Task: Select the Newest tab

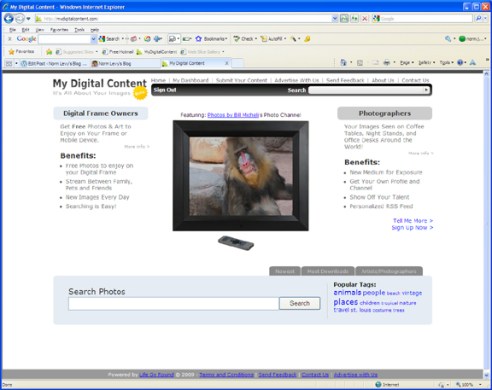Action: [x=285, y=271]
